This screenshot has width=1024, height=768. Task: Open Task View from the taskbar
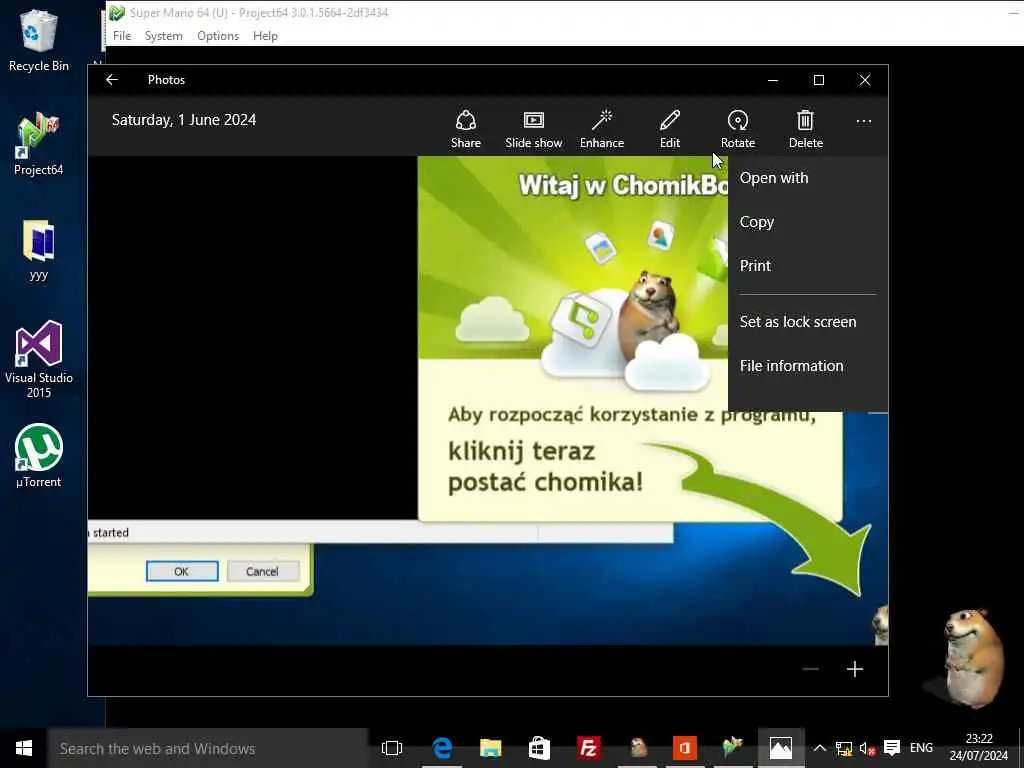coord(392,748)
